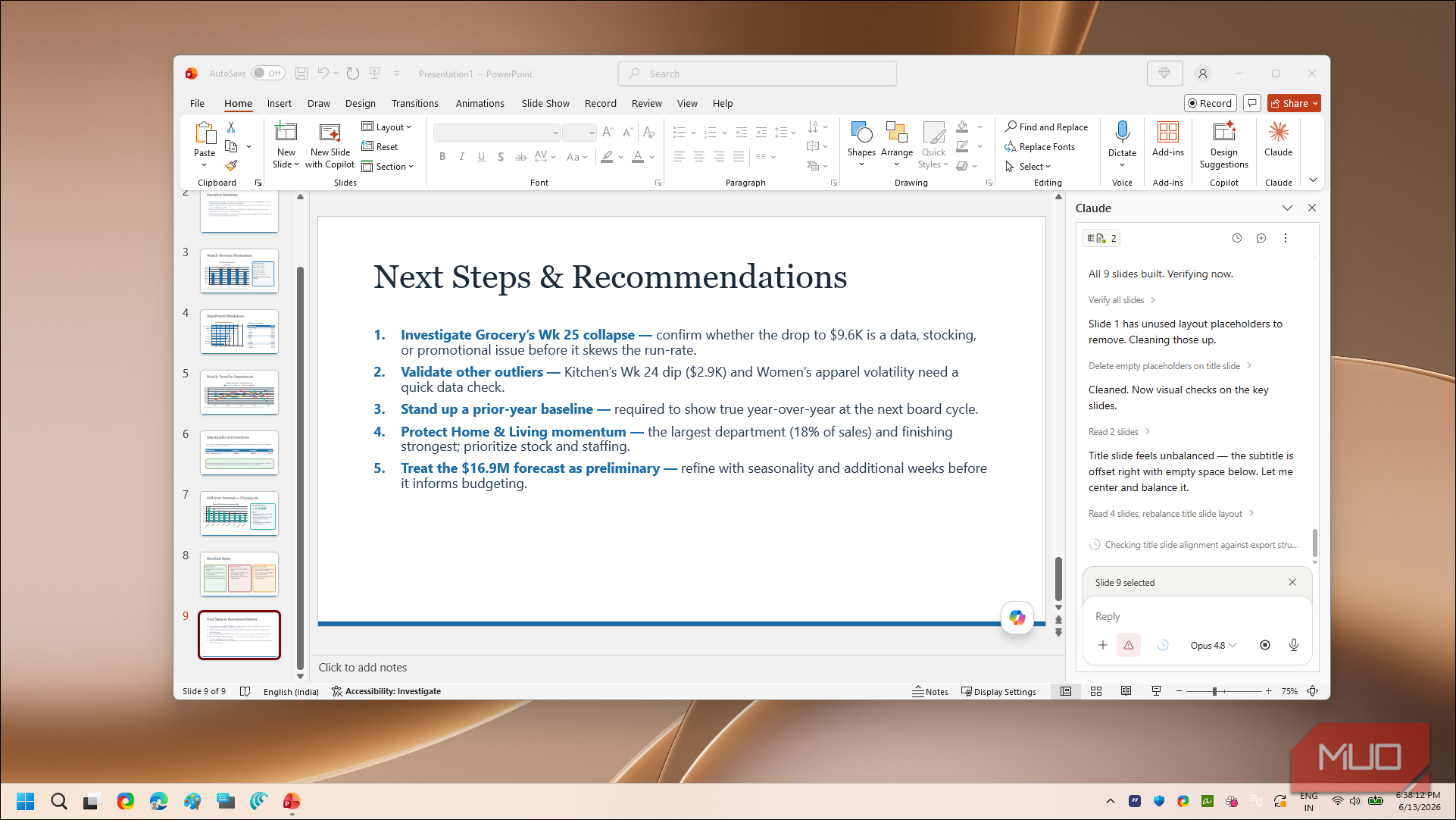Screen dimensions: 1456x820
Task: Click the New Slide icon
Action: click(286, 133)
